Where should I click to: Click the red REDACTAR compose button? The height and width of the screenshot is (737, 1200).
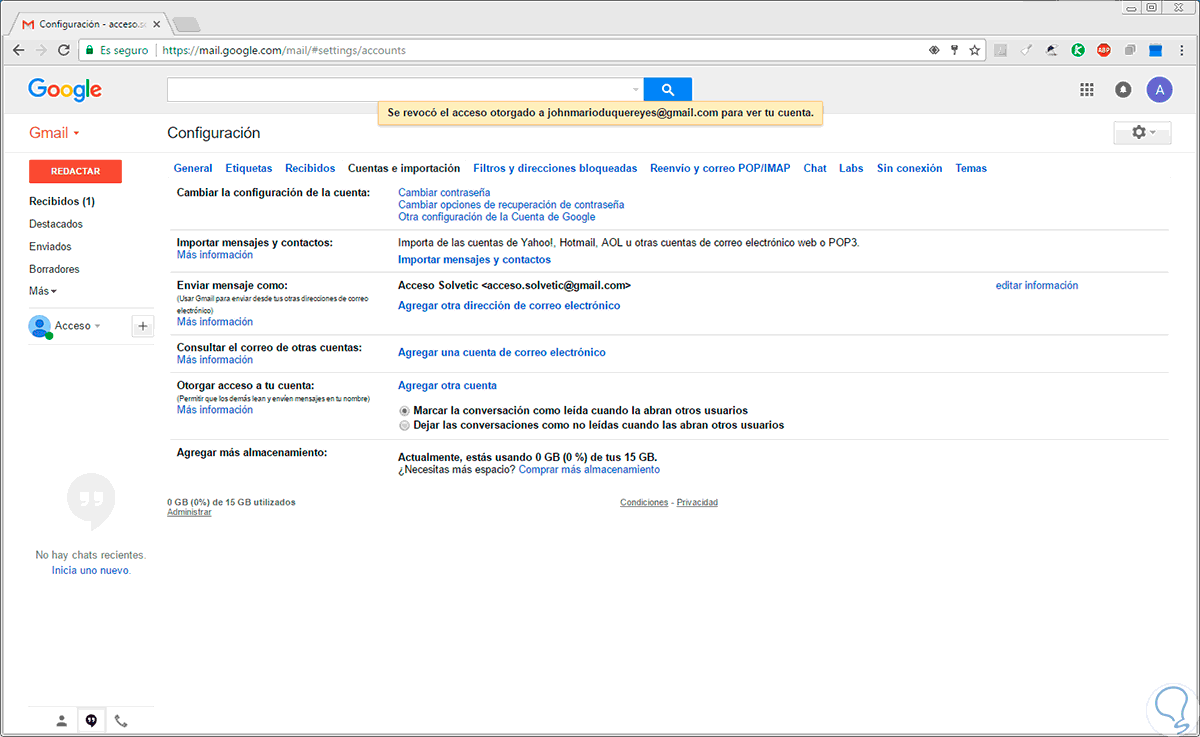click(75, 171)
